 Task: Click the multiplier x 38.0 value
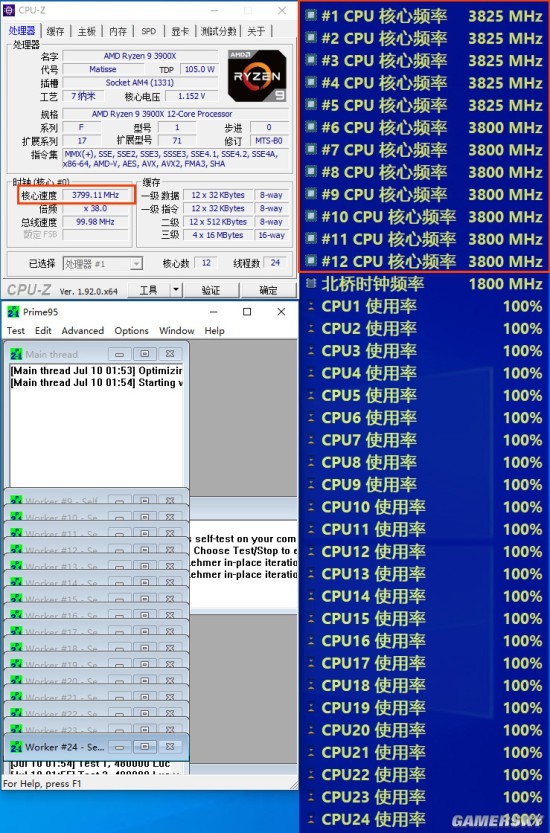click(x=95, y=208)
